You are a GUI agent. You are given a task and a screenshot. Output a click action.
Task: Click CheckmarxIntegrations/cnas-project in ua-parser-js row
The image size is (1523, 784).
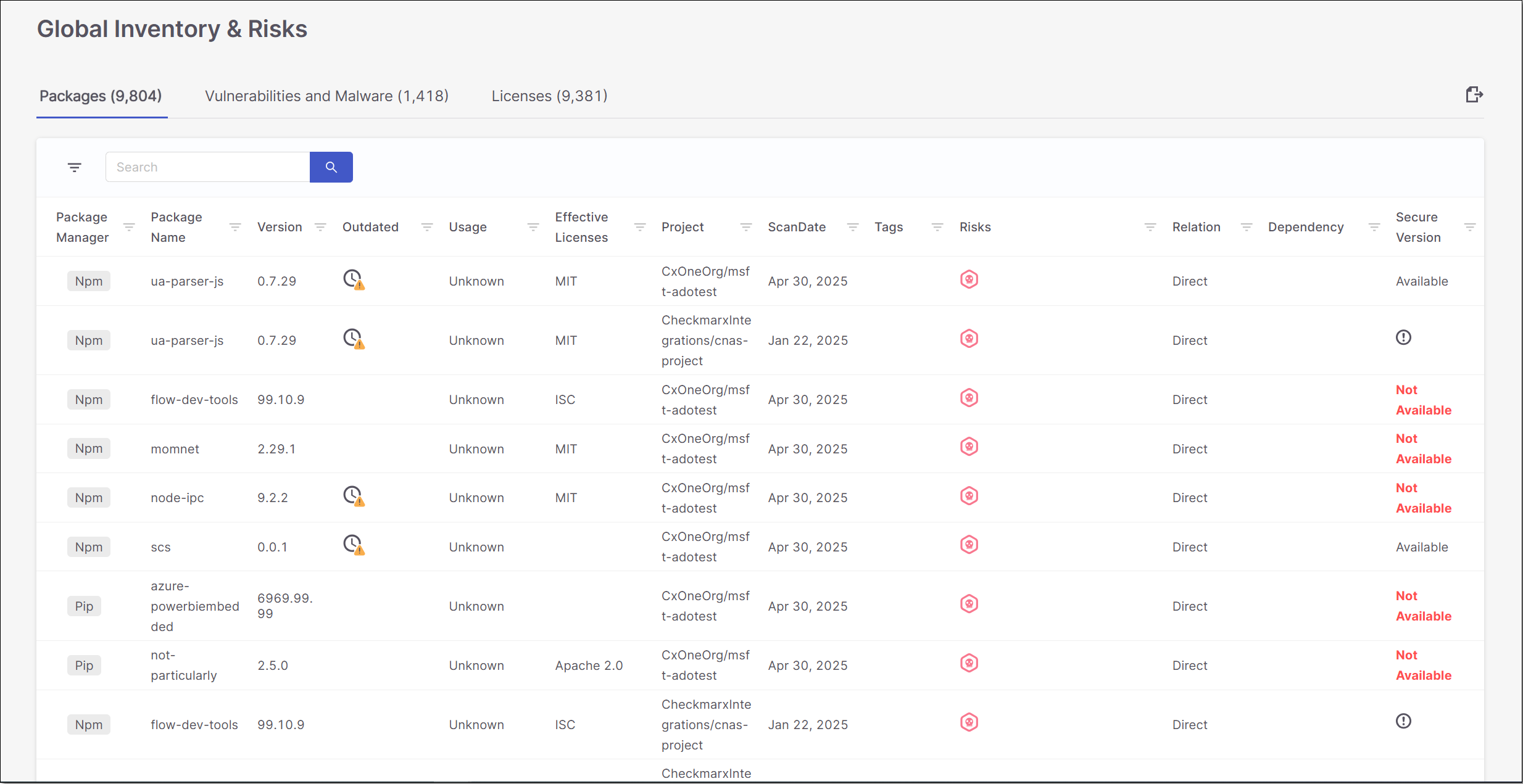(x=706, y=340)
